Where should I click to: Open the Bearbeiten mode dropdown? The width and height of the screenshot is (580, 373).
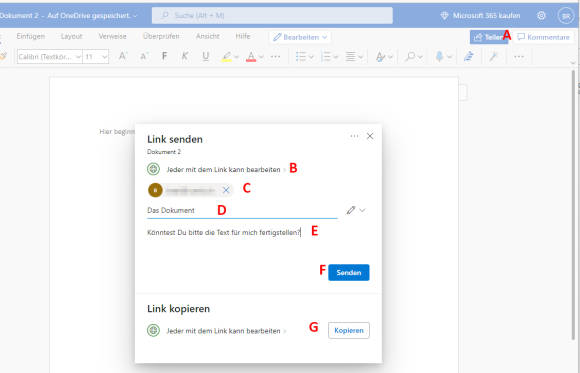click(x=300, y=37)
